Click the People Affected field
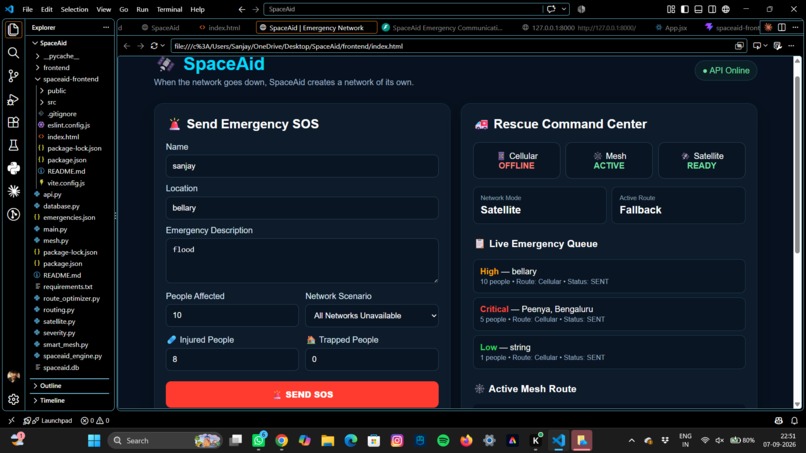The height and width of the screenshot is (453, 806). 232,315
